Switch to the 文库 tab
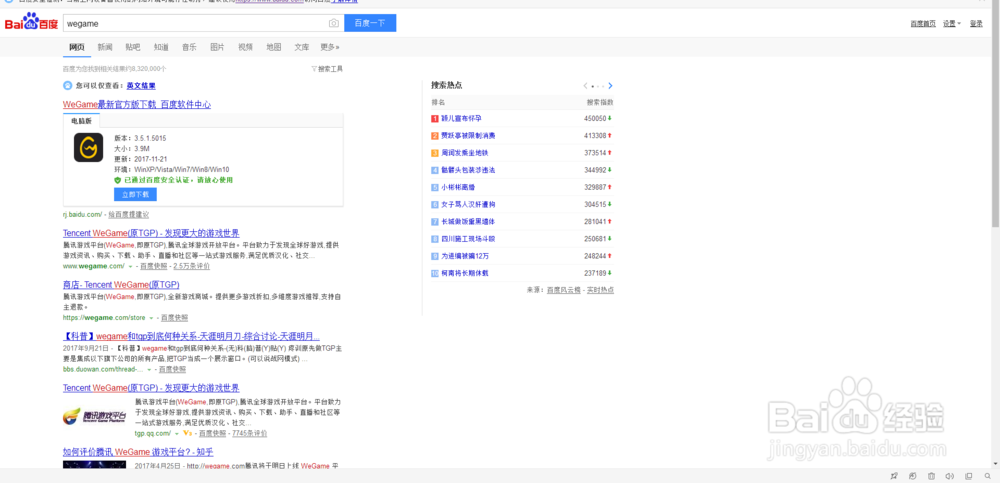This screenshot has width=1000, height=483. tap(302, 47)
